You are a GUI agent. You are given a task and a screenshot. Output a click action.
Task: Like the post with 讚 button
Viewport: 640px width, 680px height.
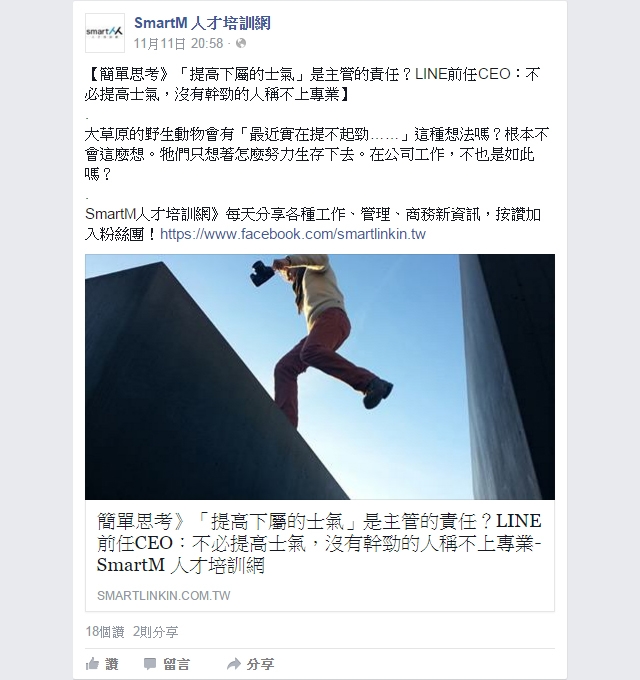[102, 664]
